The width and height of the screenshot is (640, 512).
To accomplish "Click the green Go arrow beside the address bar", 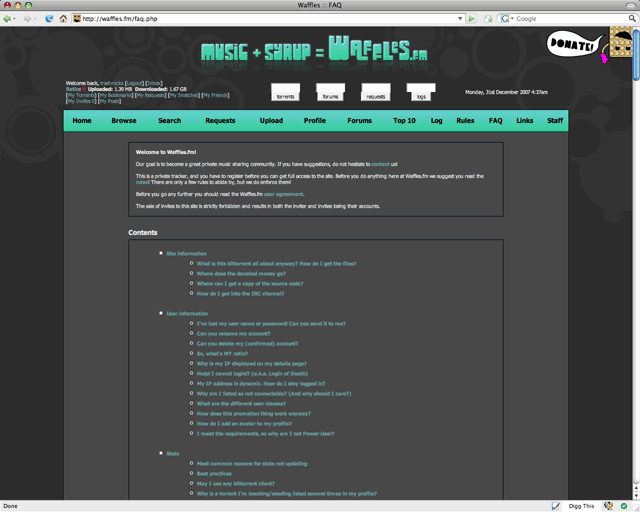I will pyautogui.click(x=471, y=19).
